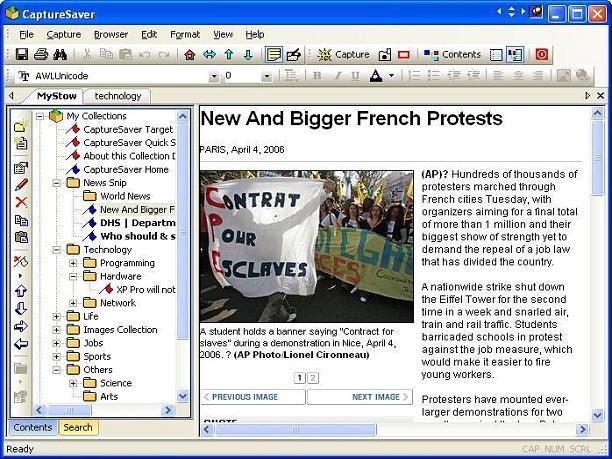Click the move up arrow in sidebar
The height and width of the screenshot is (459, 612).
tap(21, 291)
